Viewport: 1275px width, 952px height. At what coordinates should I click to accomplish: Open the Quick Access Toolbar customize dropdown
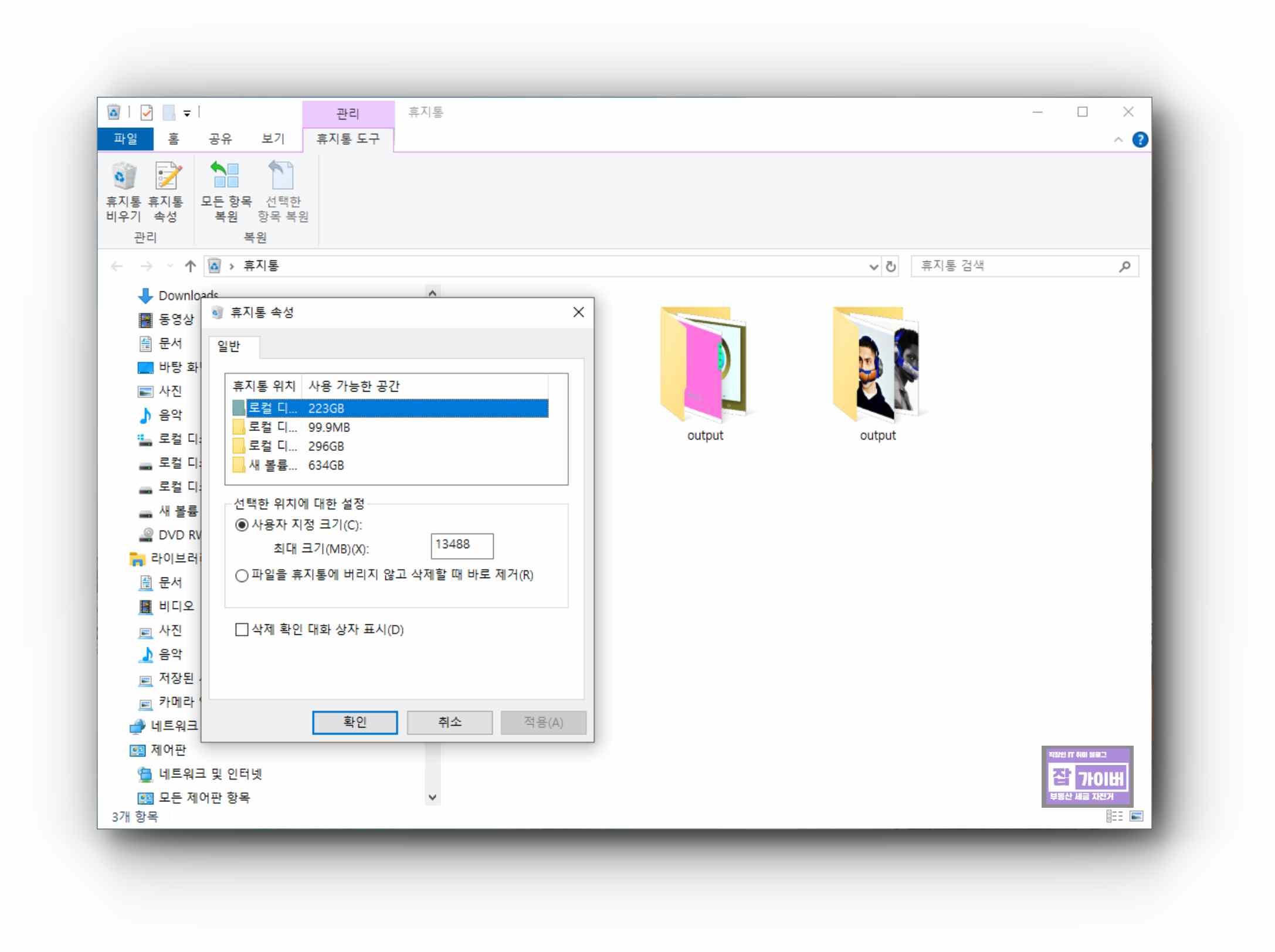tap(187, 113)
